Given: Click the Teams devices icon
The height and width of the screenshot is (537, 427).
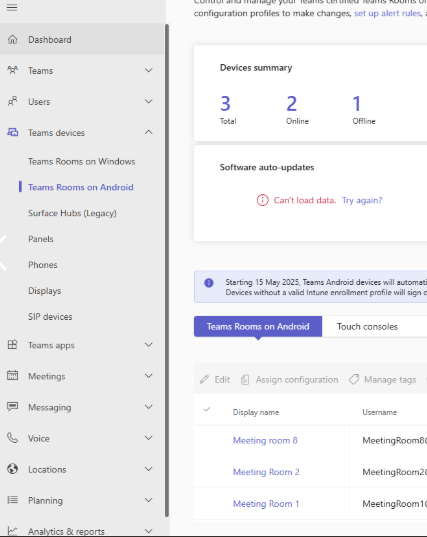Looking at the screenshot, I should [13, 132].
